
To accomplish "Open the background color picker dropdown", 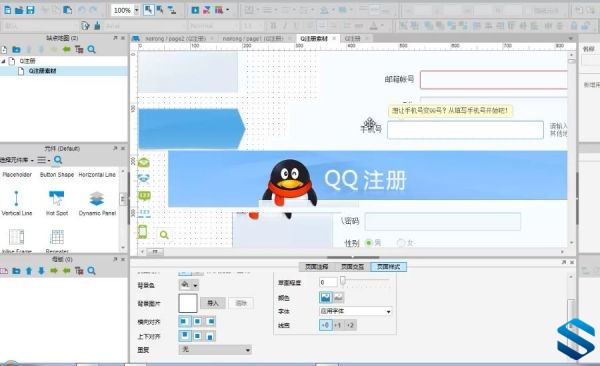I will pyautogui.click(x=189, y=285).
